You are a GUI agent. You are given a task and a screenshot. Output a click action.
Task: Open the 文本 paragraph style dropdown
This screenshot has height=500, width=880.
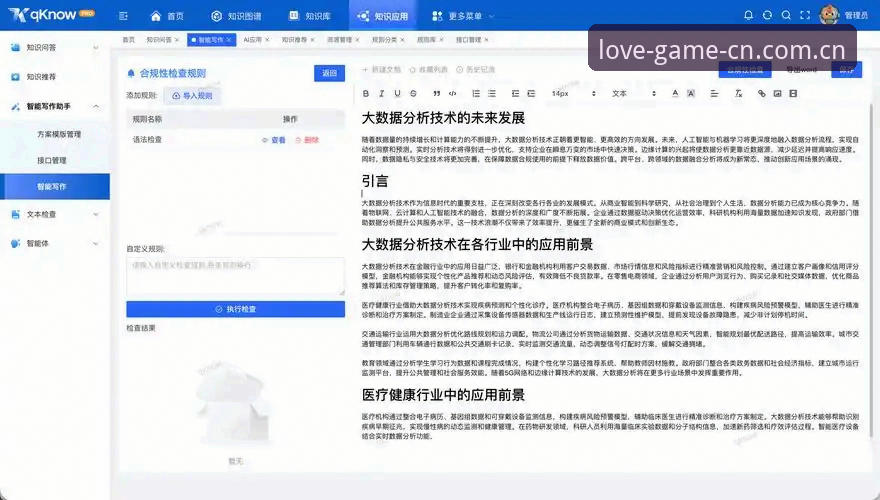634,94
